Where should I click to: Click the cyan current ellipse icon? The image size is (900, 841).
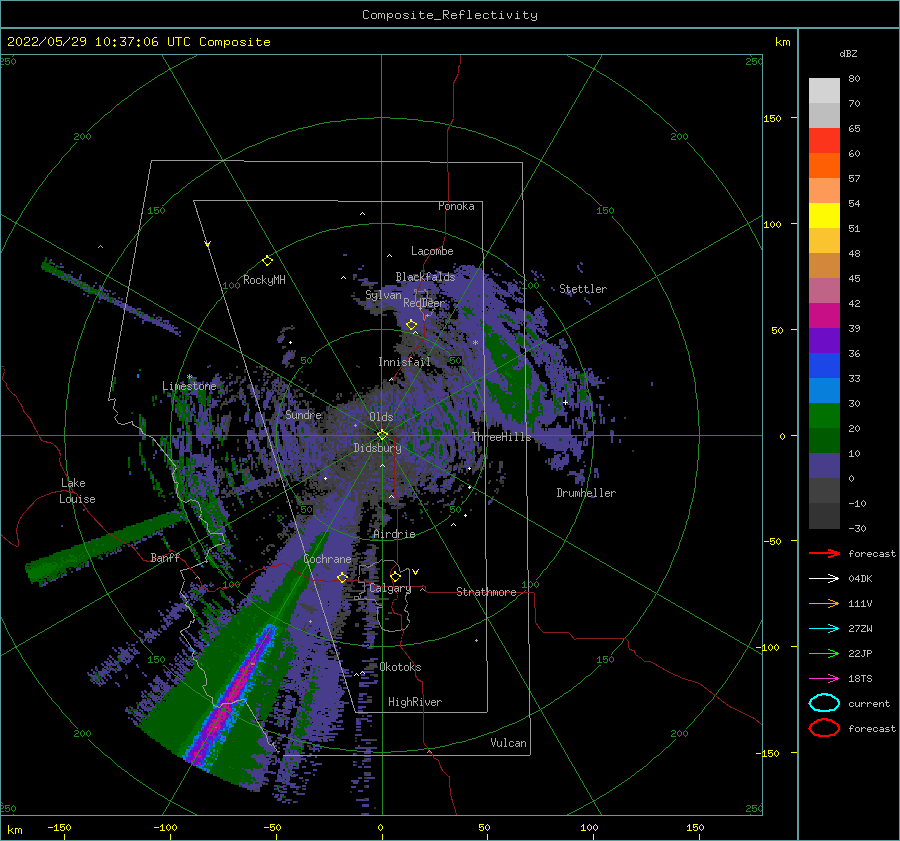(824, 703)
